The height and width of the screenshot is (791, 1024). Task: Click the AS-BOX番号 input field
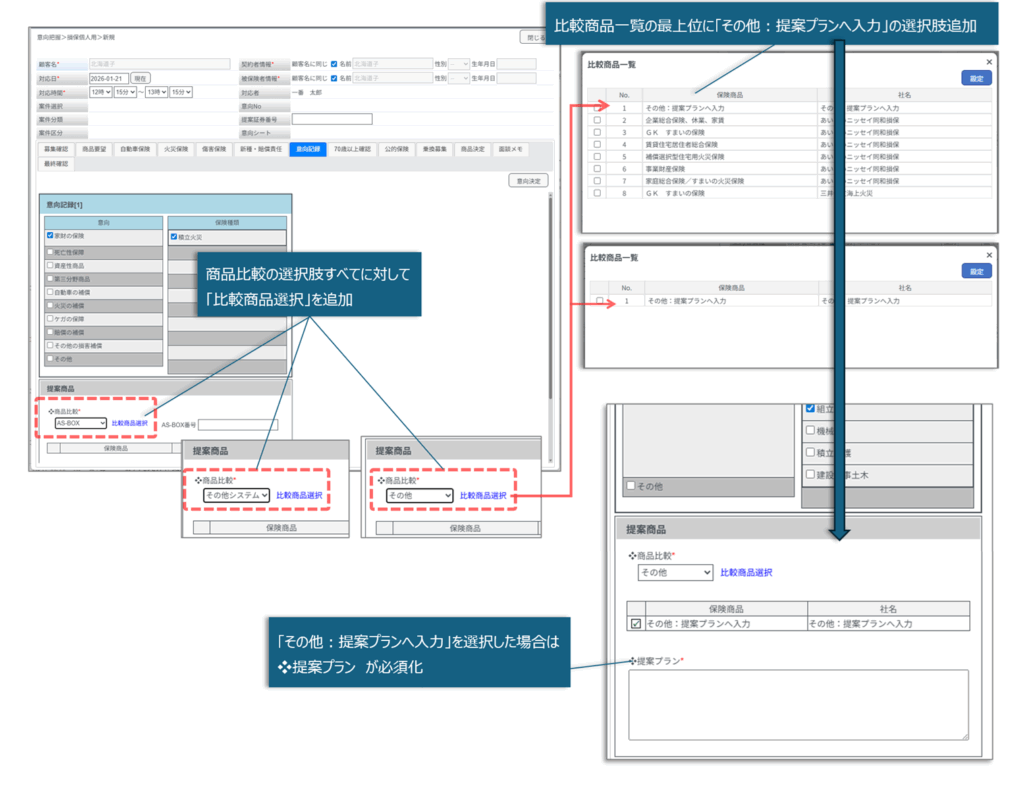click(x=238, y=424)
